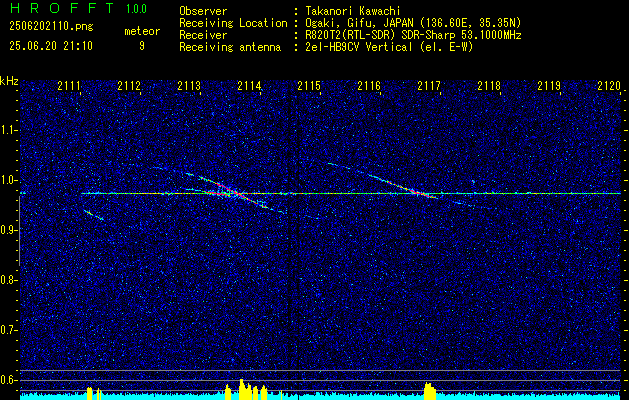Click the 0.7 frequency axis label
The height and width of the screenshot is (400, 629).
pos(7,330)
